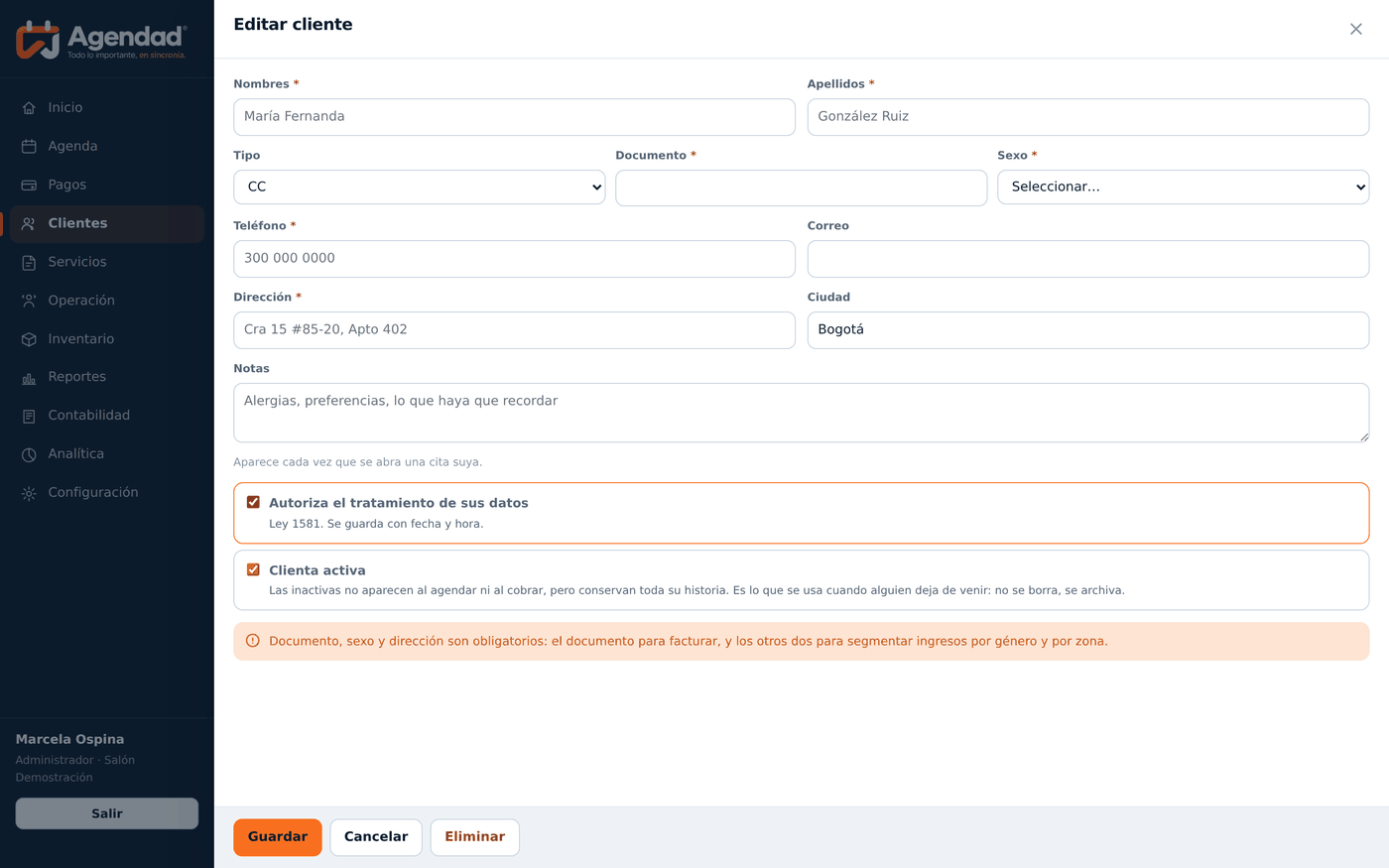Click the Inicio home icon
The height and width of the screenshot is (868, 1389).
[x=29, y=108]
